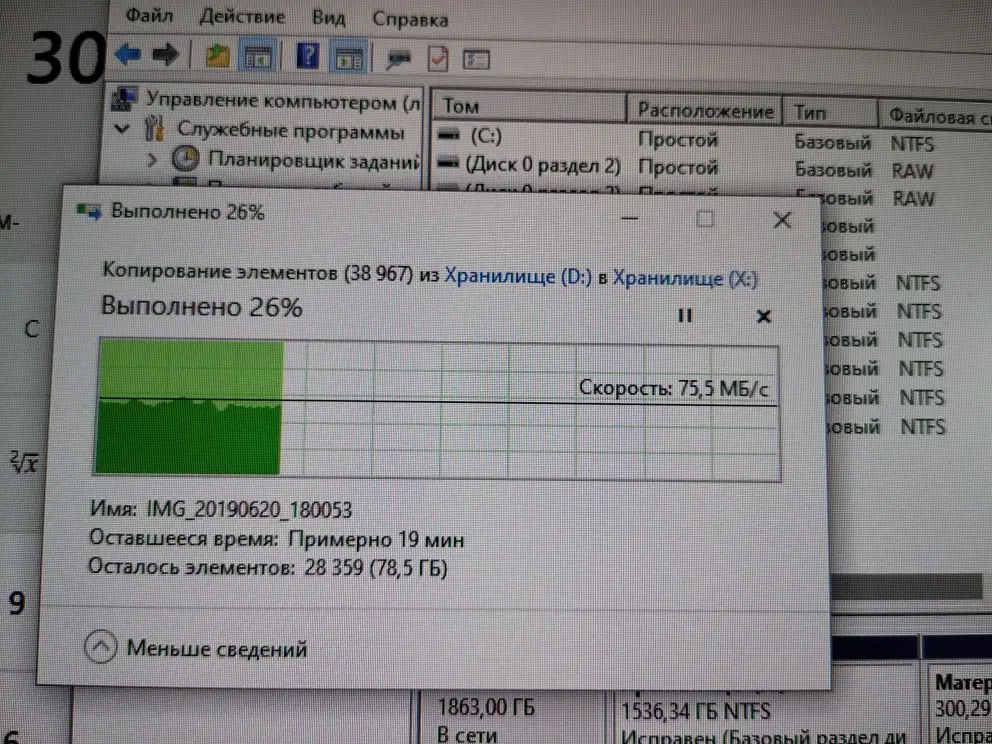Viewport: 992px width, 744px height.
Task: Click the list view settings toolbar icon
Action: (x=476, y=60)
